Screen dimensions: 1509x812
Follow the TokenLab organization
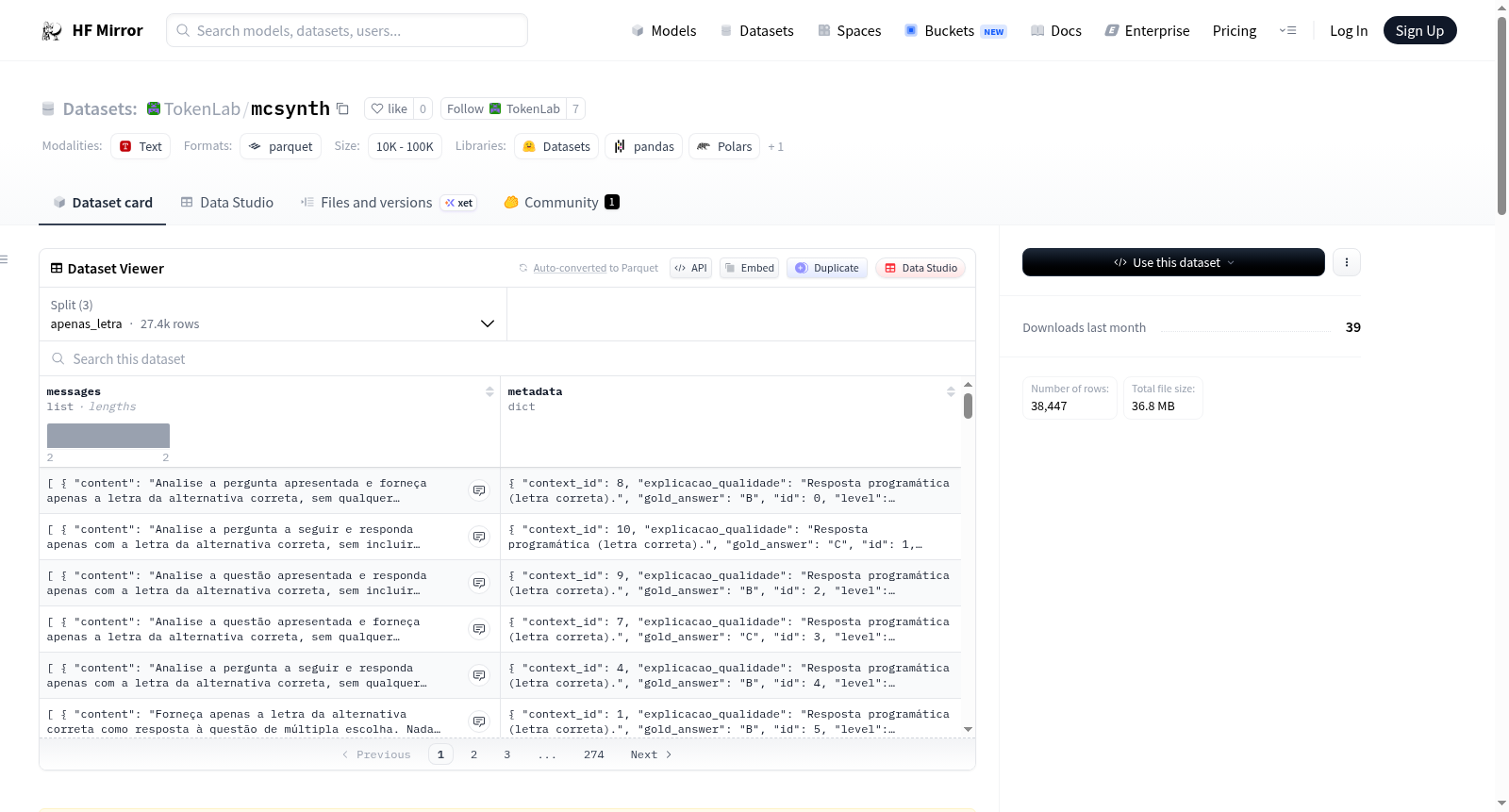(x=503, y=108)
